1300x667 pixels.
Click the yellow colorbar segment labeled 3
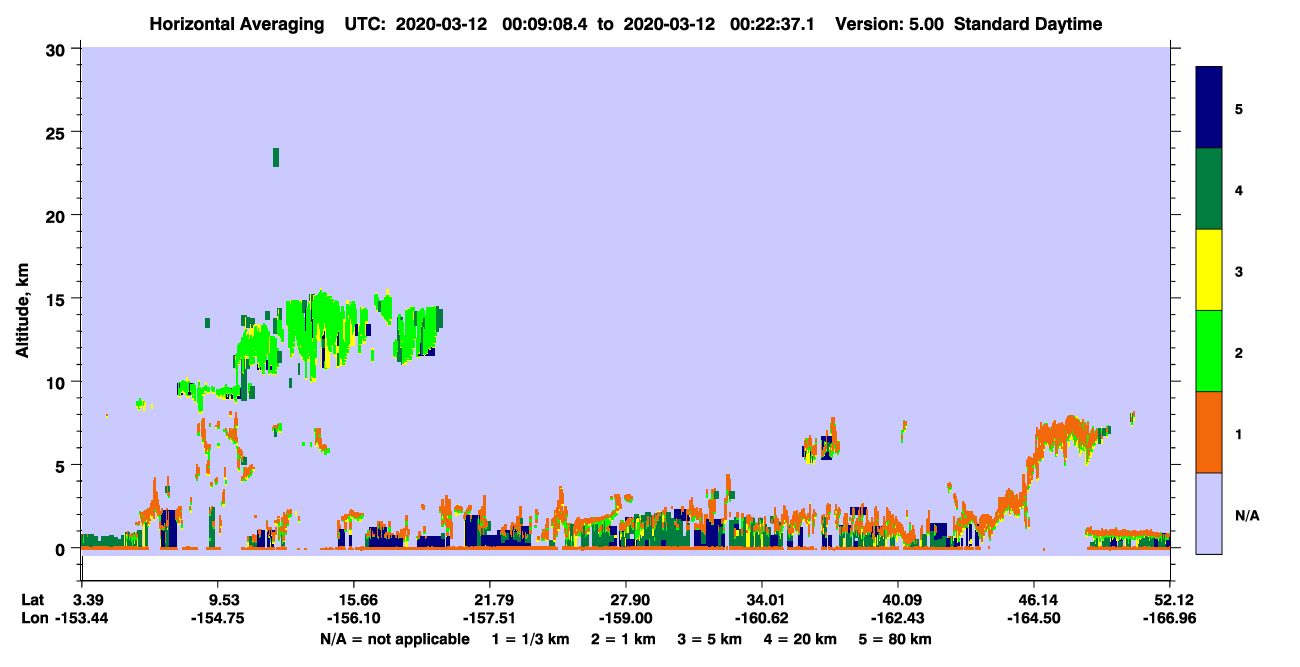coord(1209,270)
